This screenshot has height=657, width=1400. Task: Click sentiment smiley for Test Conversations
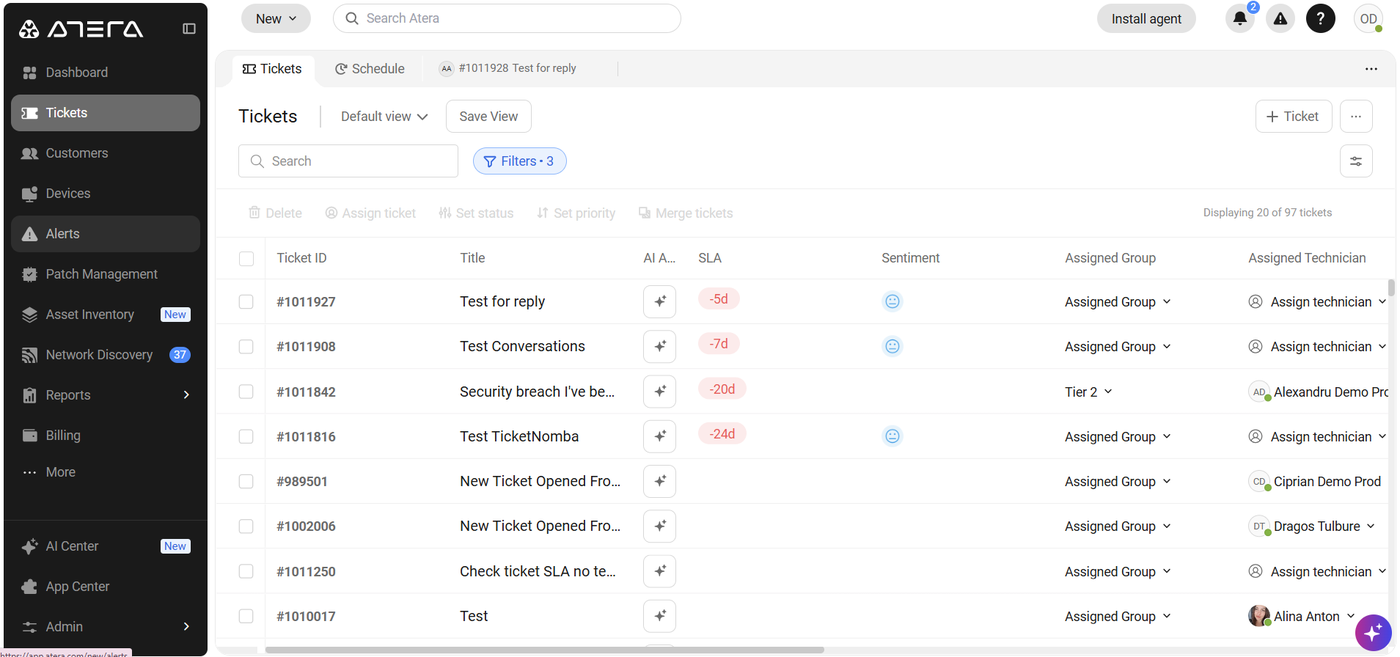click(893, 346)
